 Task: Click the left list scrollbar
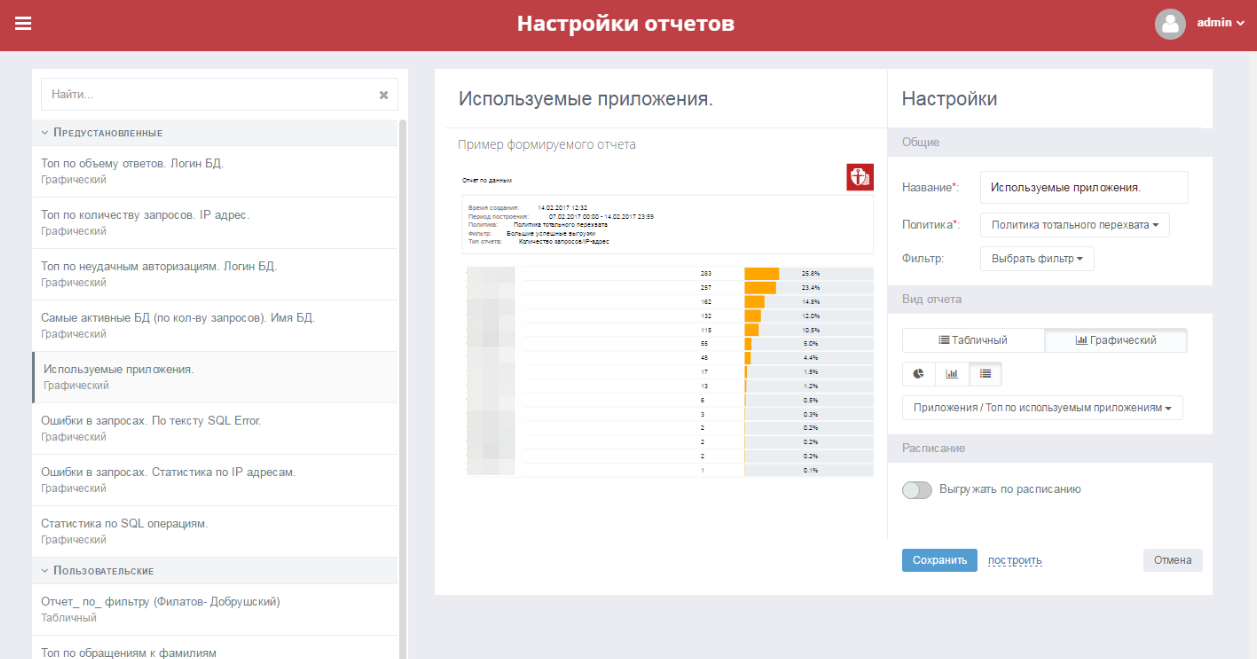pyautogui.click(x=403, y=390)
